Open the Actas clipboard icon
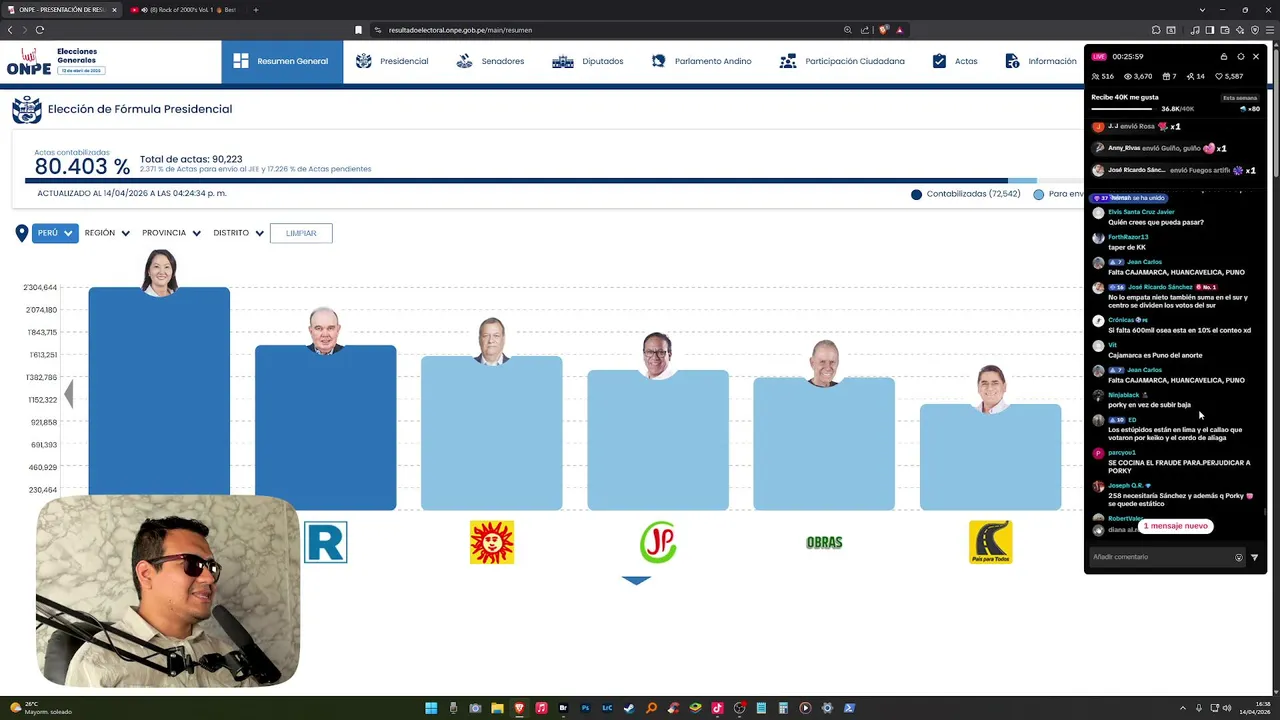 tap(939, 61)
